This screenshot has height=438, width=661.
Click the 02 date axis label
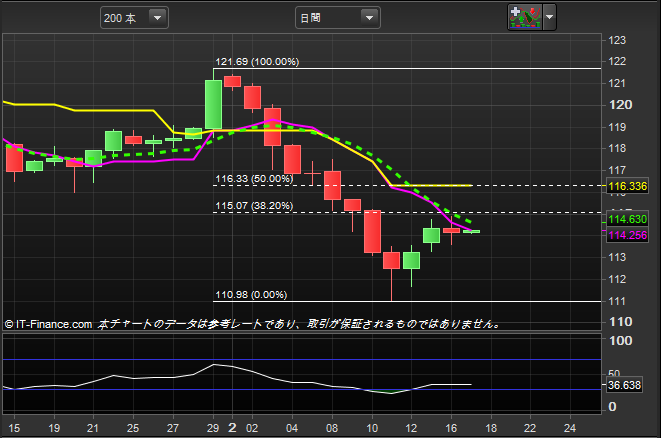click(x=252, y=428)
